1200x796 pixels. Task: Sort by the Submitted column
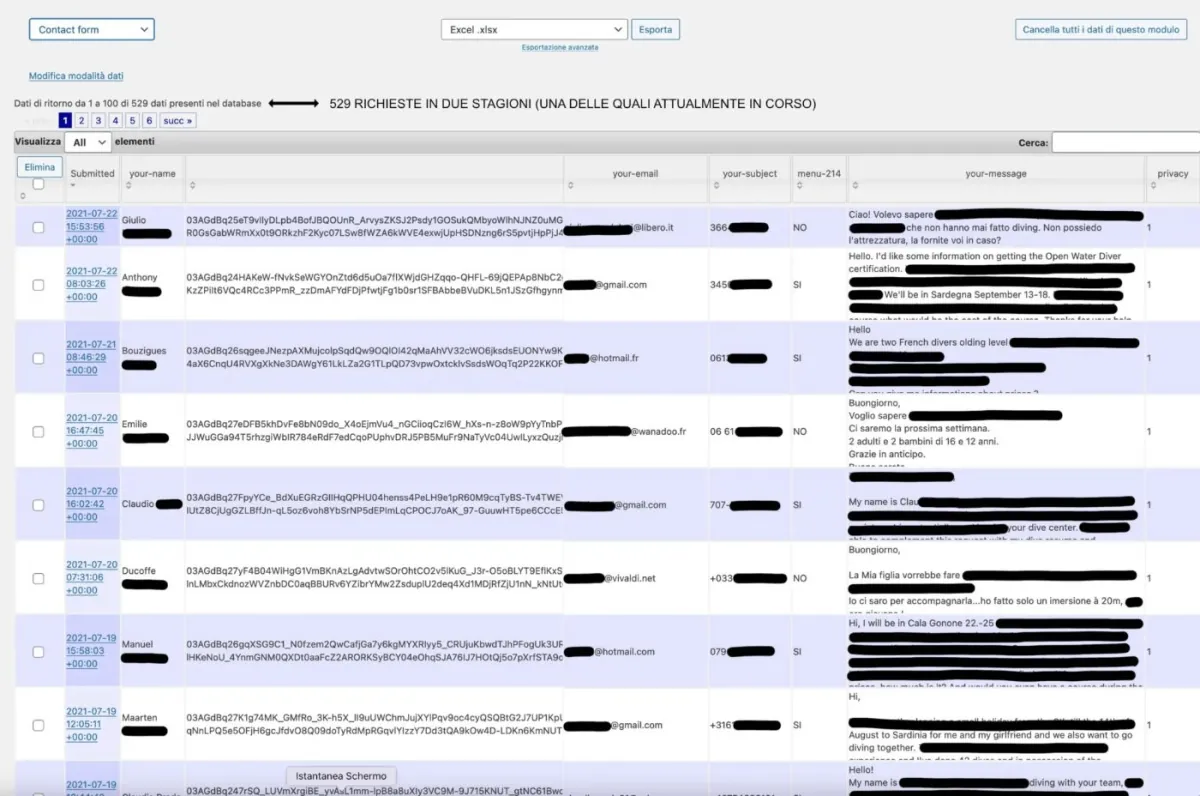tap(93, 173)
